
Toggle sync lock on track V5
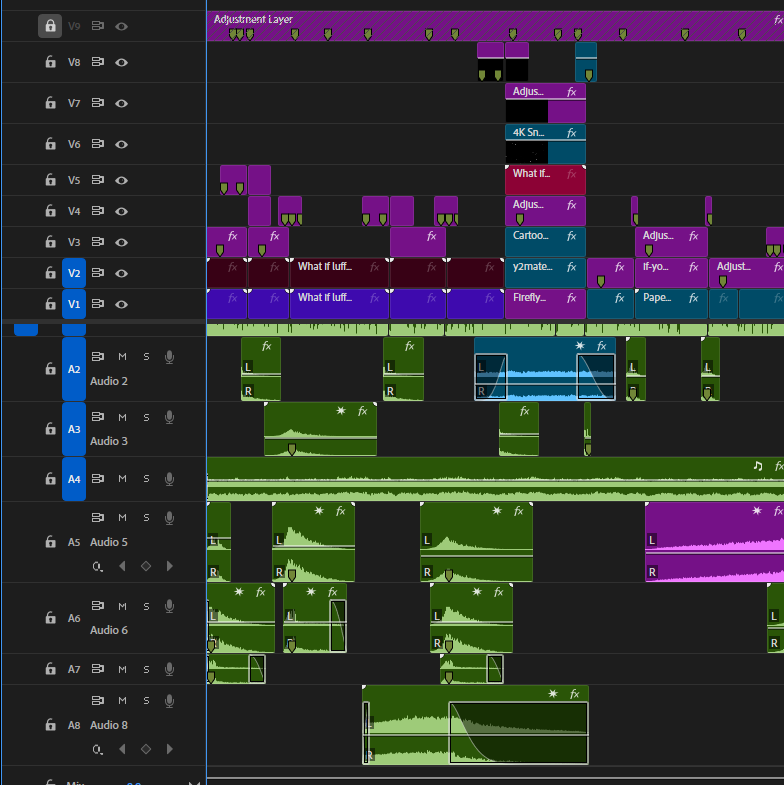coord(98,179)
